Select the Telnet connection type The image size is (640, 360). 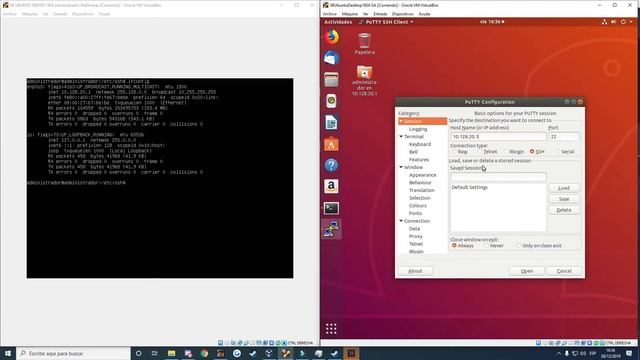(487, 152)
